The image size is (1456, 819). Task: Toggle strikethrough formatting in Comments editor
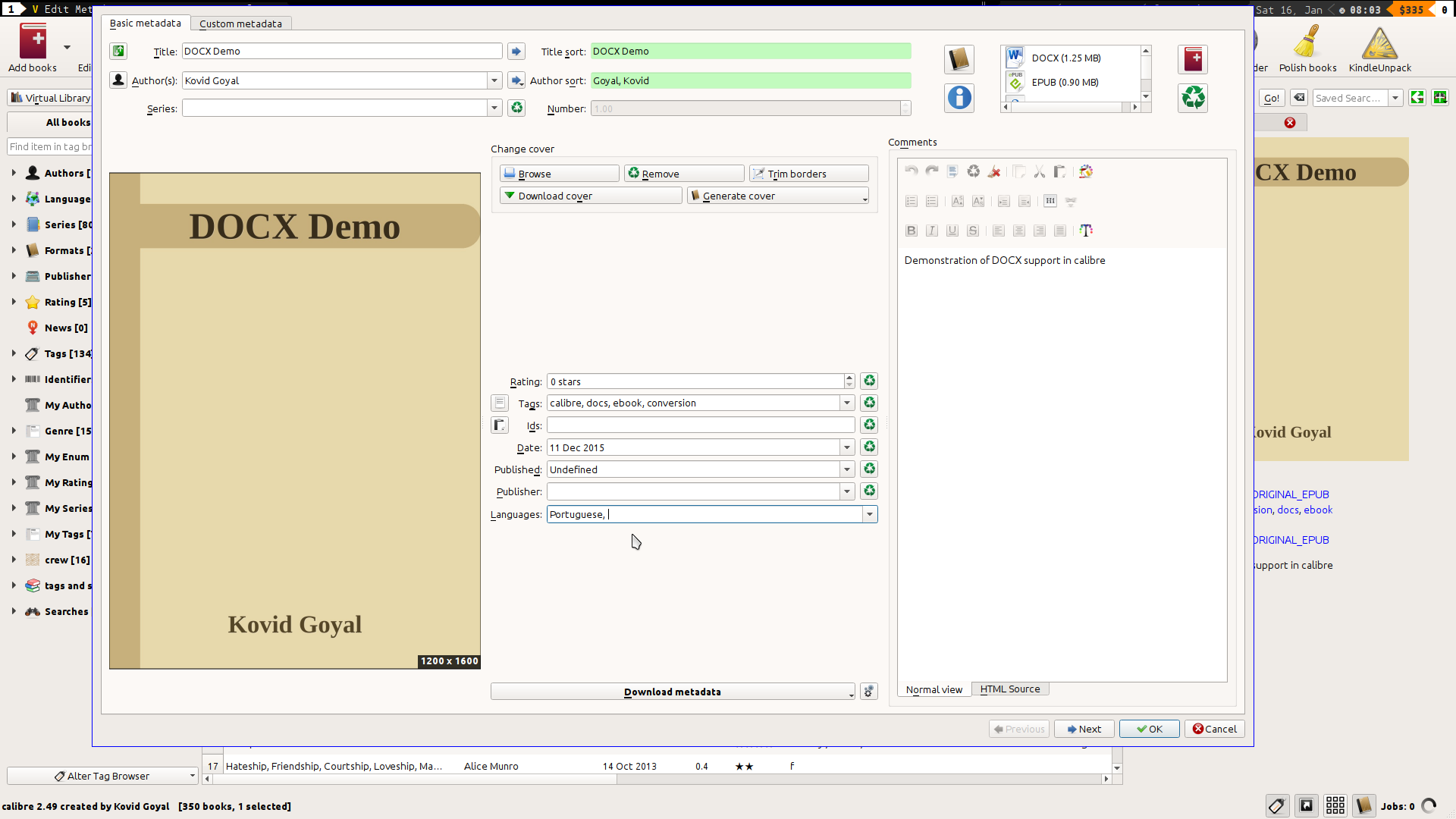click(x=973, y=231)
